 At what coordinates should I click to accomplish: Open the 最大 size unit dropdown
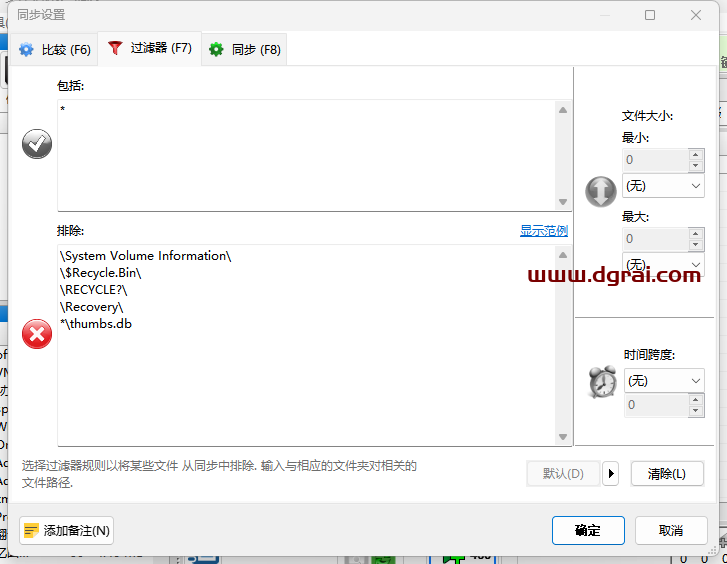(663, 264)
